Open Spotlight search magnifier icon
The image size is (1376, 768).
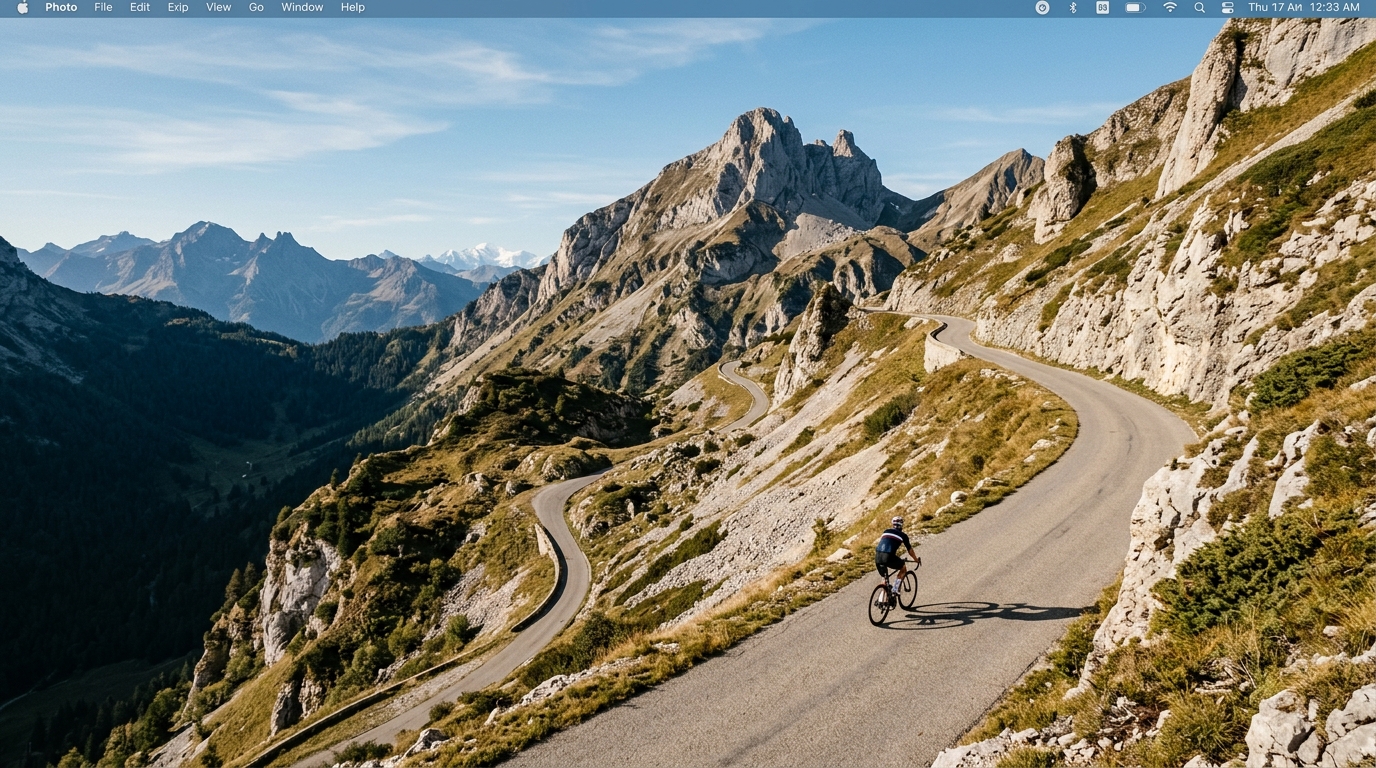1199,7
